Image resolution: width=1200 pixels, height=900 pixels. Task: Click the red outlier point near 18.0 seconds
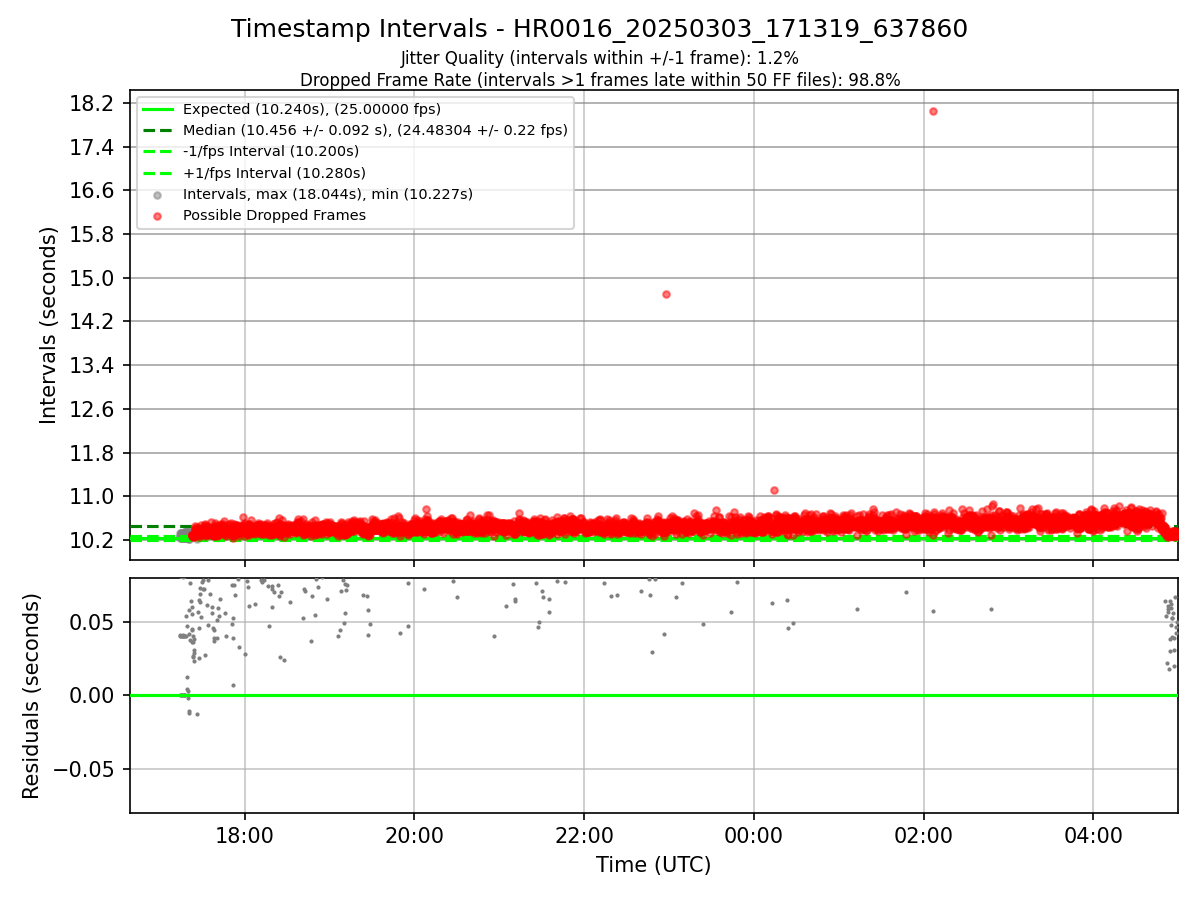pos(933,111)
